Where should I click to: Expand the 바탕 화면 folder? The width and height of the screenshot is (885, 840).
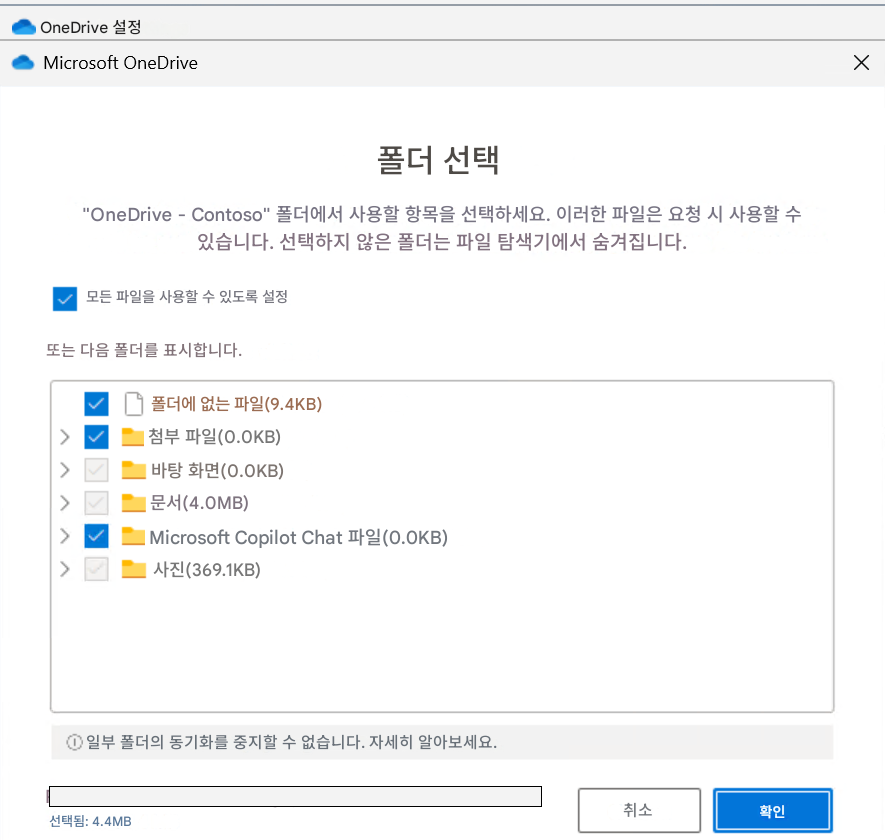point(65,470)
